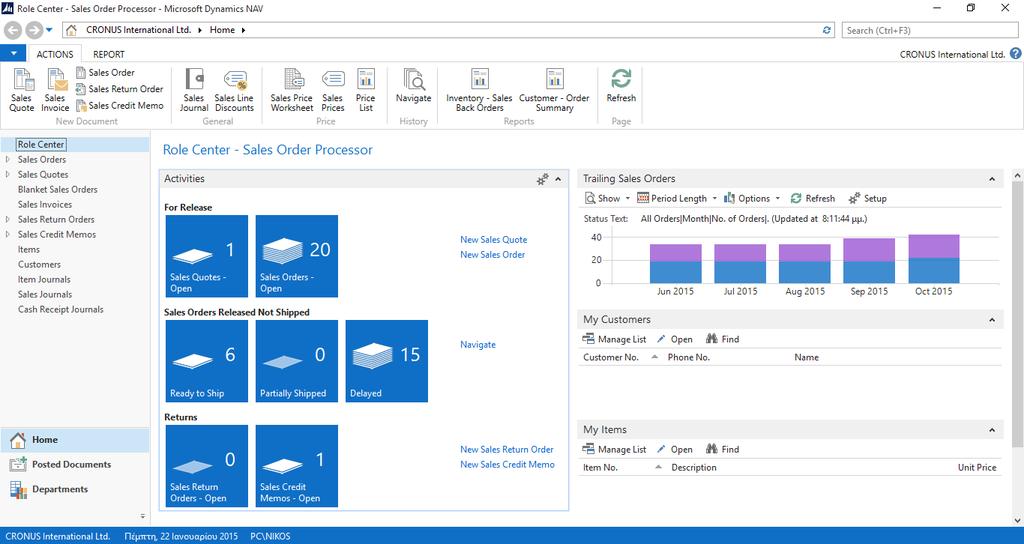Click the back navigation arrow
Image resolution: width=1024 pixels, height=544 pixels.
click(13, 30)
